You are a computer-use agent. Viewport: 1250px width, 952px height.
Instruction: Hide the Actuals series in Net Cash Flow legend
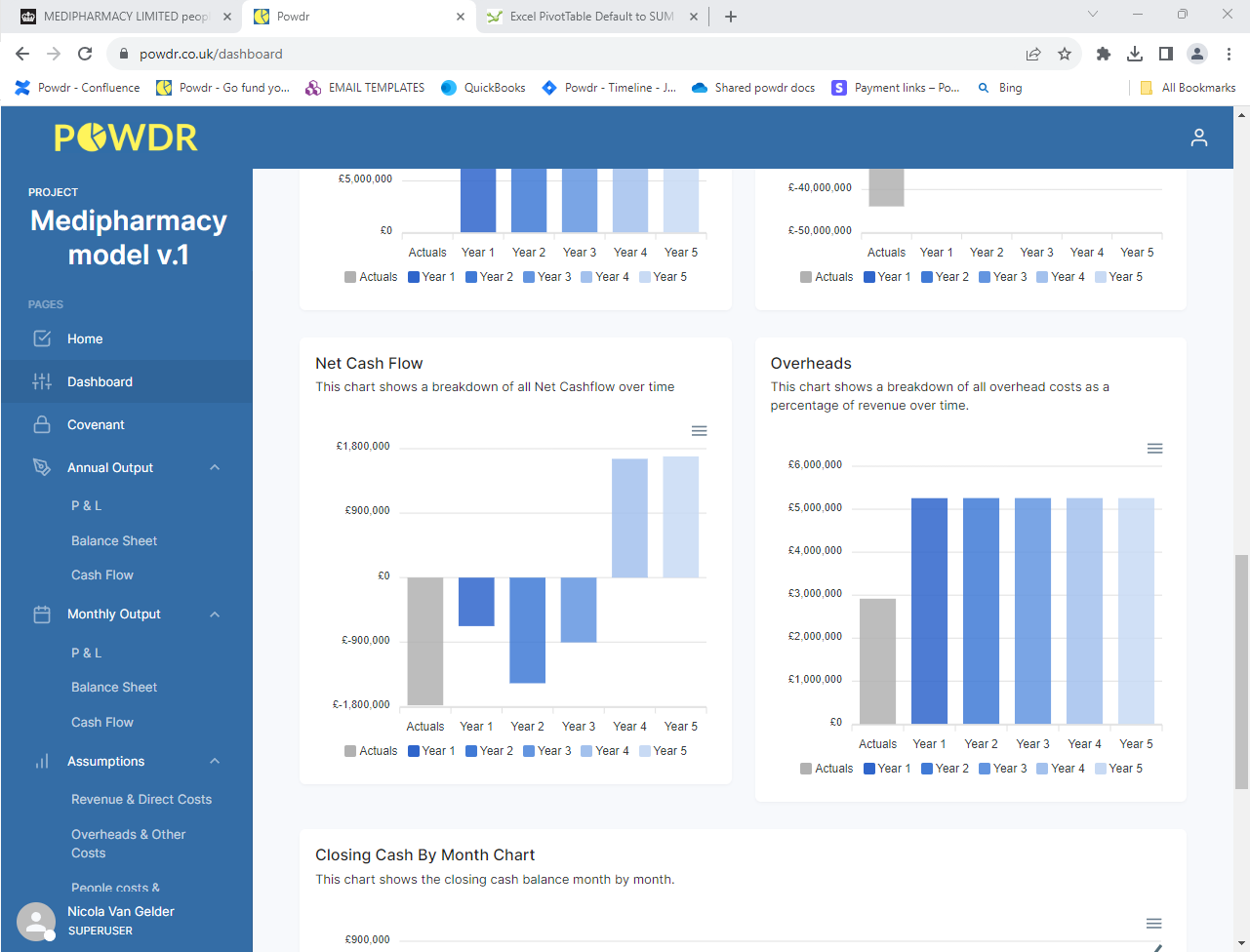pos(371,750)
